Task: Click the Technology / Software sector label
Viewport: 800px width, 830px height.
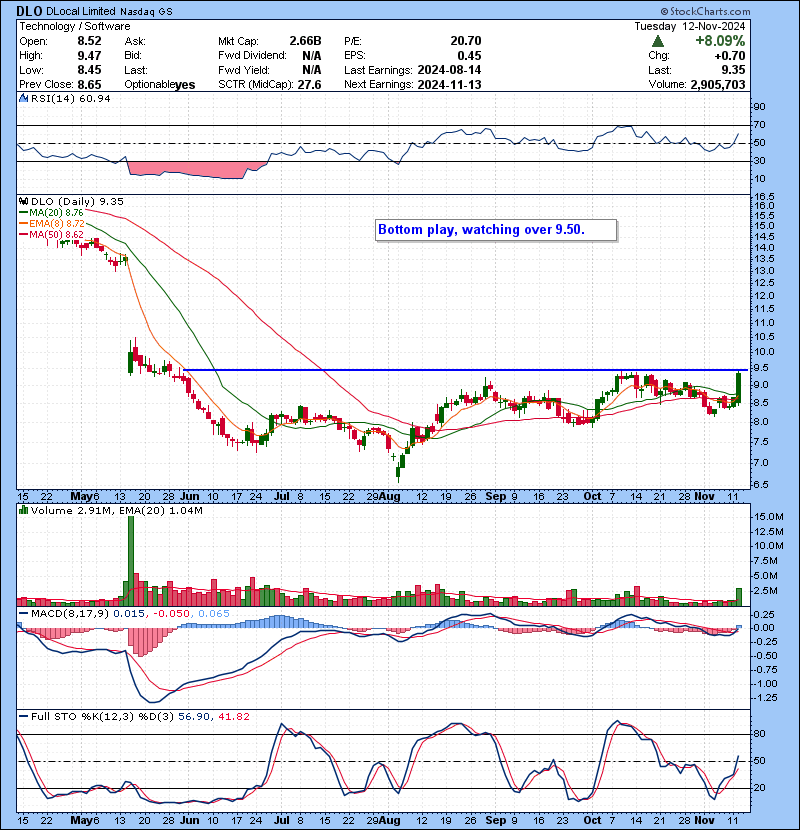Action: pyautogui.click(x=75, y=26)
